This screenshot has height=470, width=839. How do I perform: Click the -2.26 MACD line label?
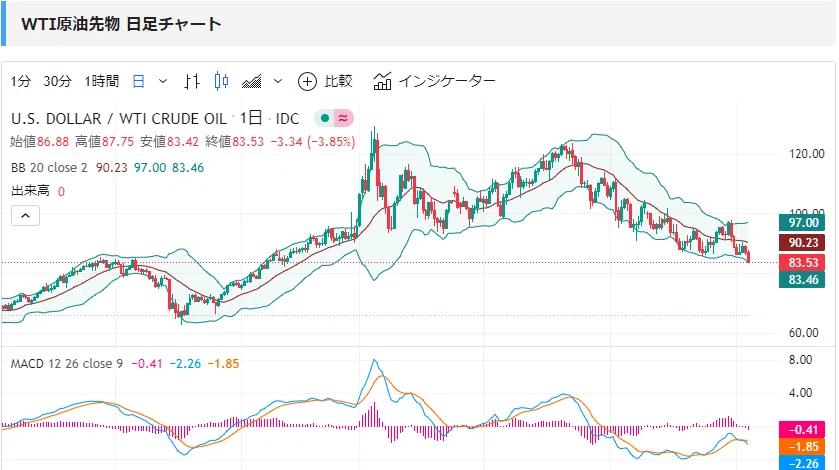pyautogui.click(x=802, y=463)
